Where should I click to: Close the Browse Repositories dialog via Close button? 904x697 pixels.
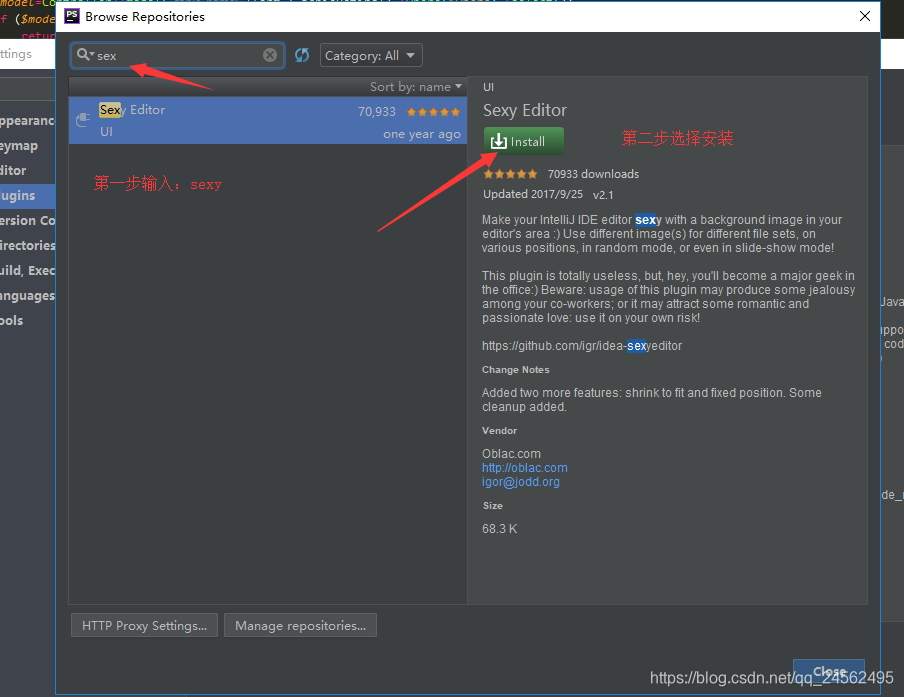click(x=828, y=671)
